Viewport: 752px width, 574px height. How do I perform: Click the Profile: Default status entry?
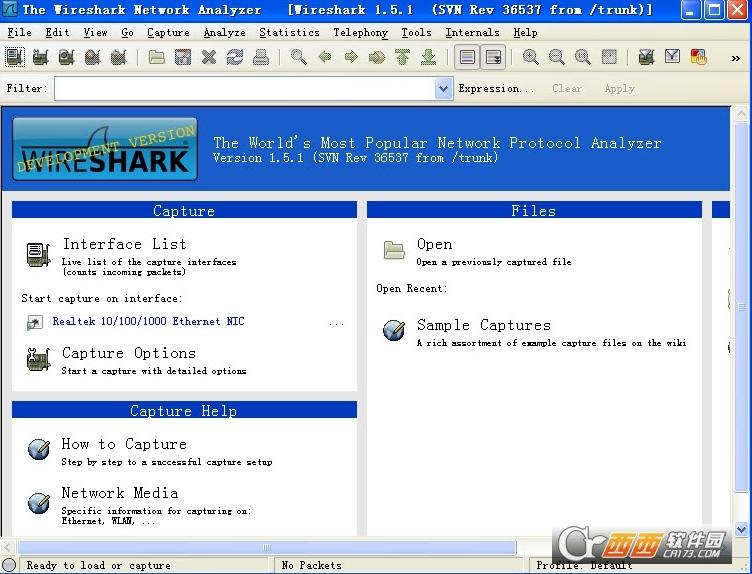point(584,565)
